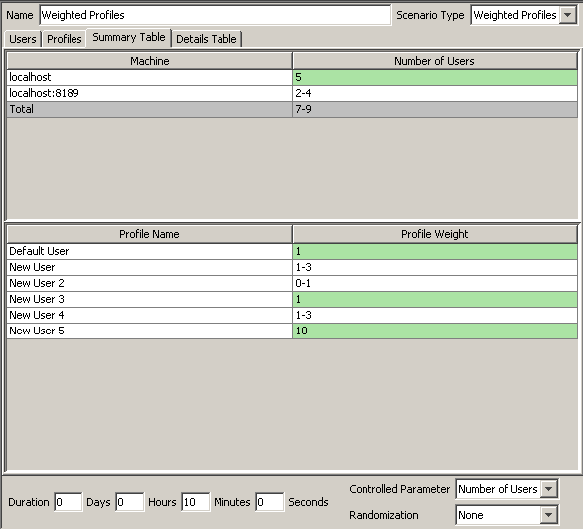Click the Name field containing Weighted Profiles
This screenshot has width=583, height=529.
(215, 15)
